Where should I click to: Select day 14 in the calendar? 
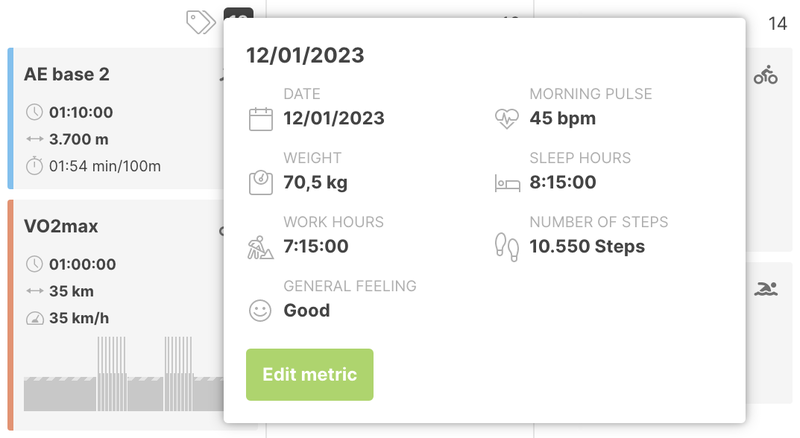pyautogui.click(x=777, y=23)
